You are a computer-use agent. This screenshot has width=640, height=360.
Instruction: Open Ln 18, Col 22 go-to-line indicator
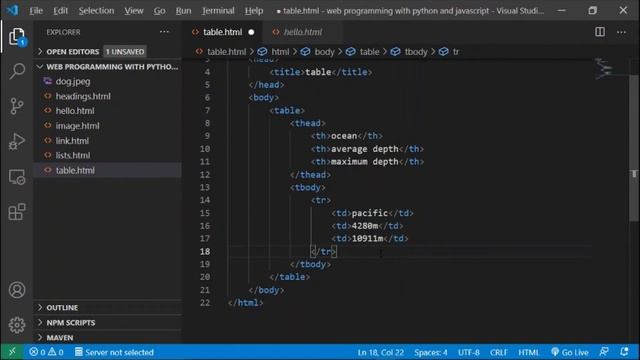coord(380,352)
